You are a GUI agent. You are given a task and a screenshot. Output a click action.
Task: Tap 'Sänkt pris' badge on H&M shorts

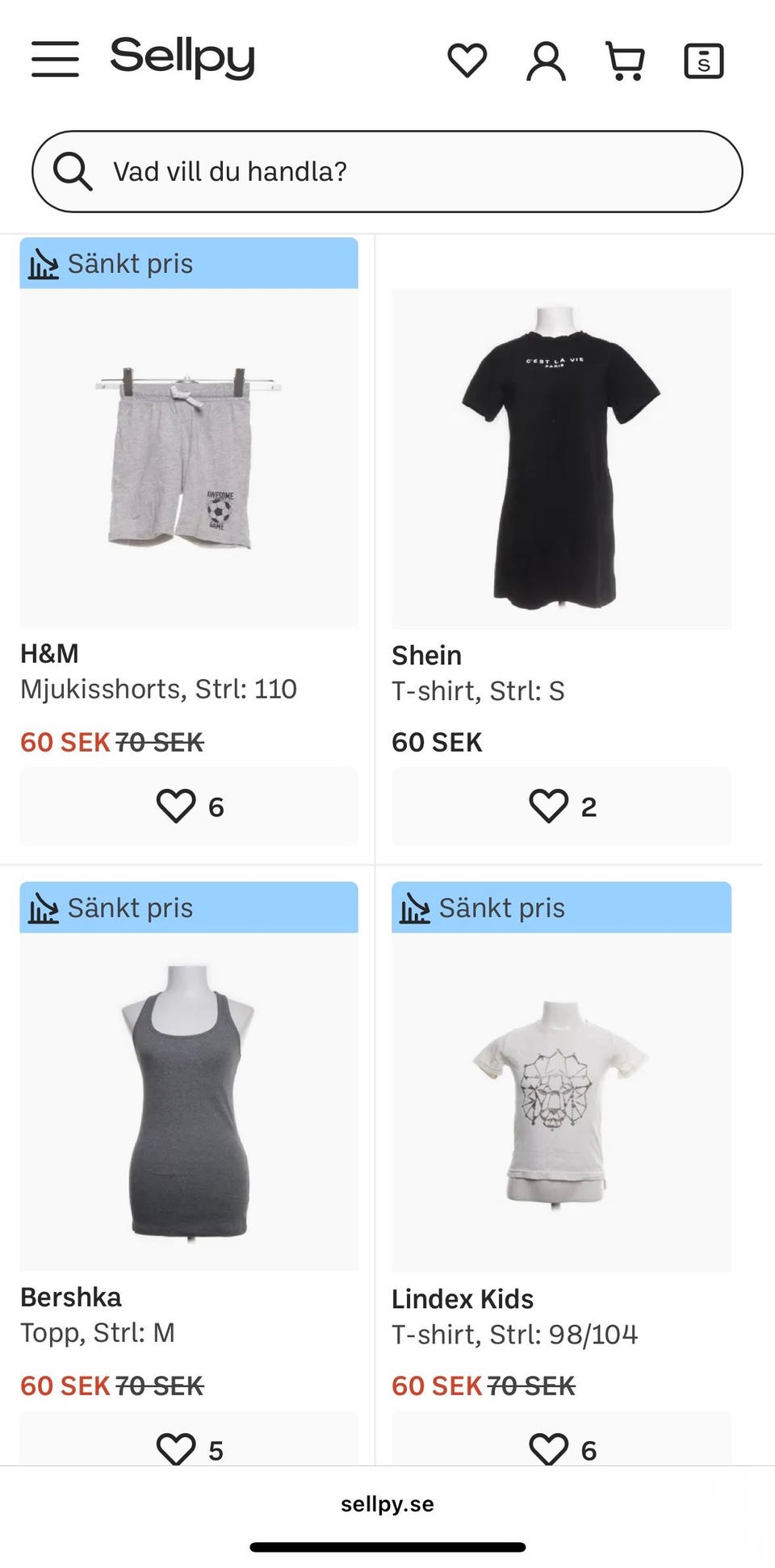[189, 263]
